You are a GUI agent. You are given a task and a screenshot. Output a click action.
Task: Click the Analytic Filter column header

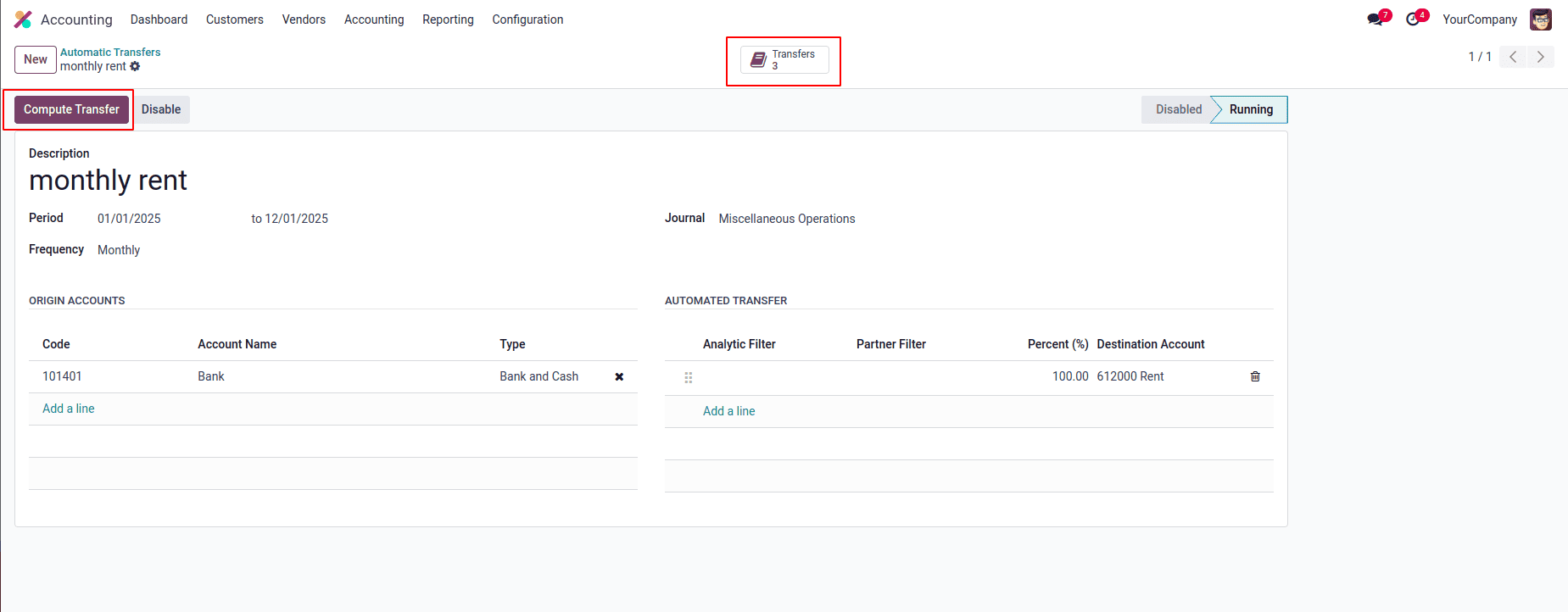(x=739, y=344)
